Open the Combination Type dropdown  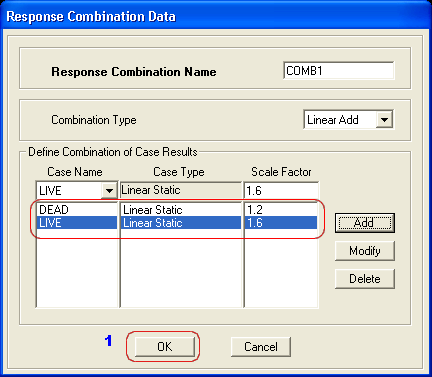click(x=384, y=120)
